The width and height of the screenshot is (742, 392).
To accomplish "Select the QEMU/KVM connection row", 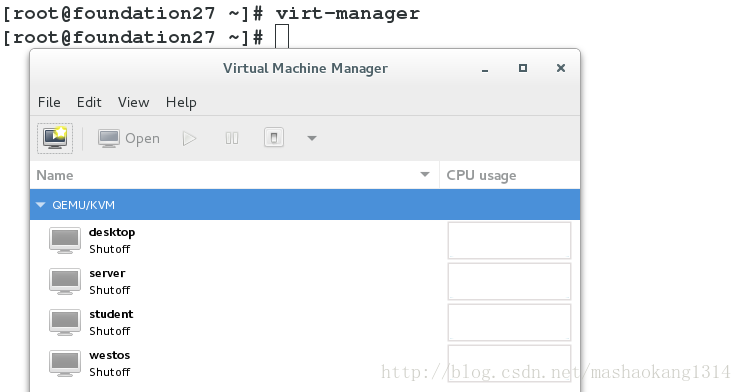I will (305, 205).
